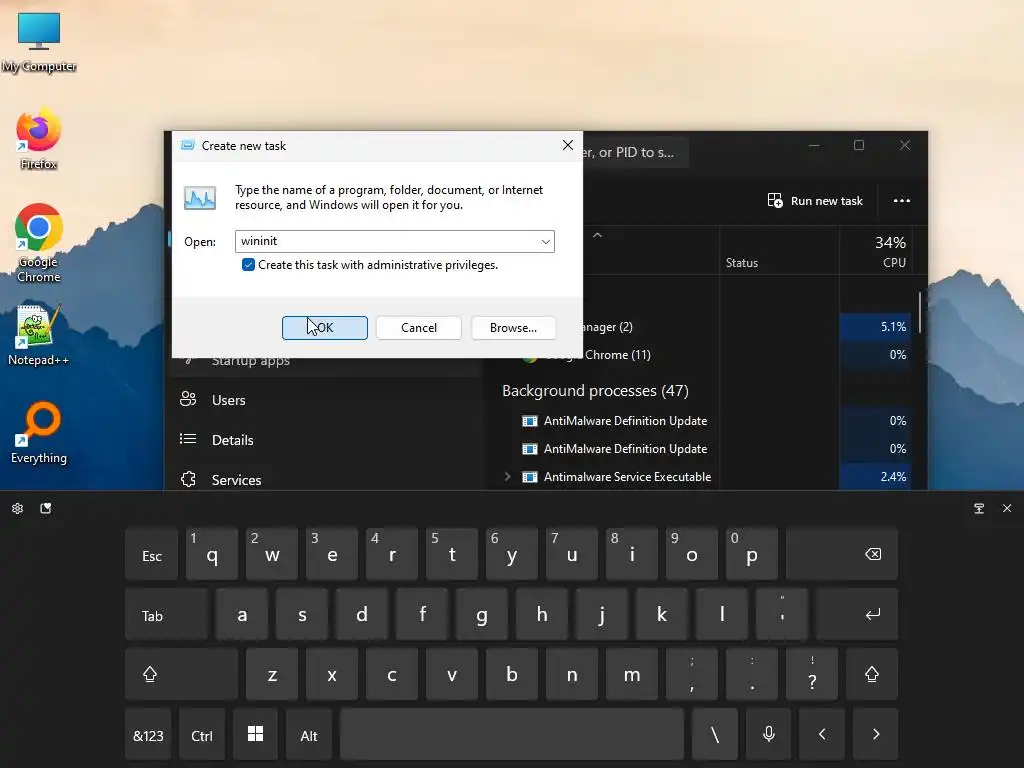This screenshot has height=768, width=1024.
Task: Tap the Enter key on touch keyboard
Action: (857, 615)
